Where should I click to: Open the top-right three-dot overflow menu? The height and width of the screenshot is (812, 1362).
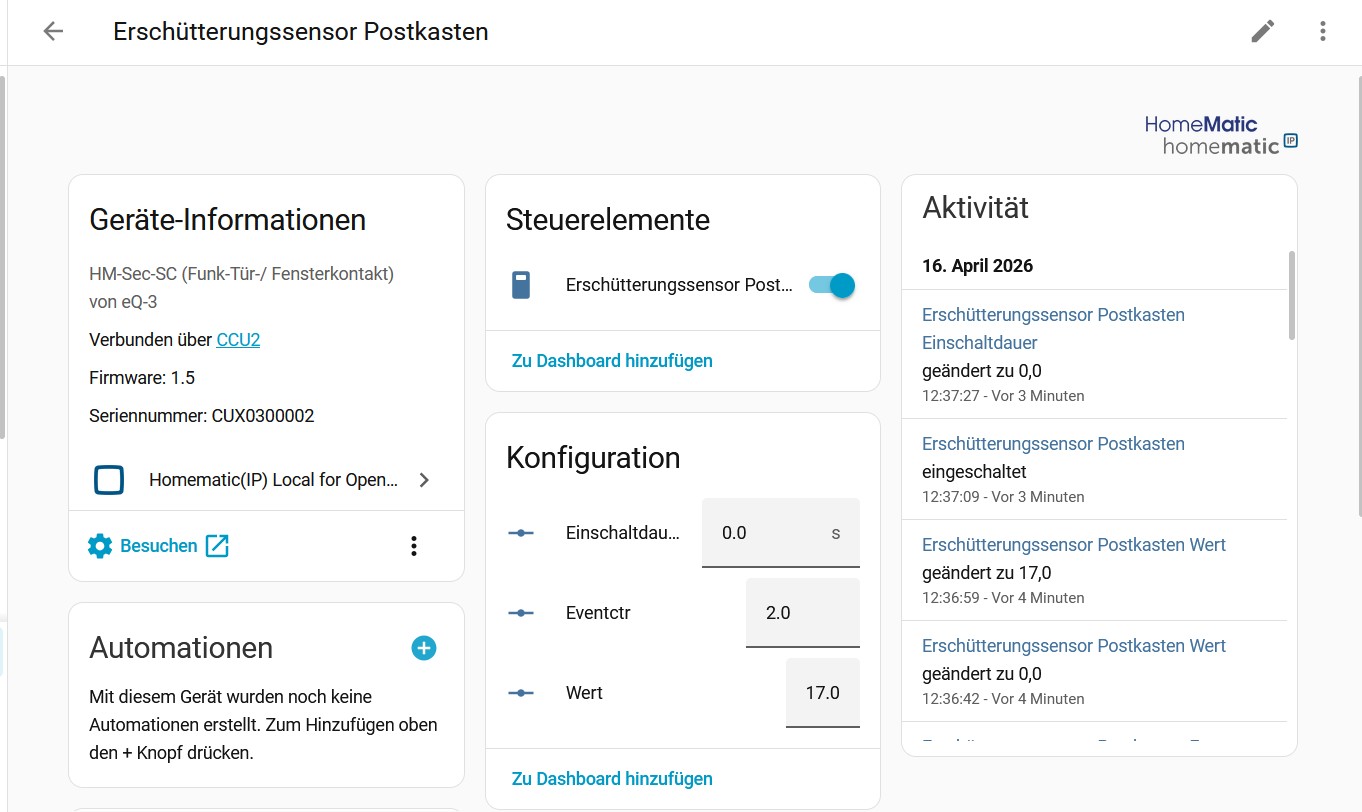(1322, 31)
